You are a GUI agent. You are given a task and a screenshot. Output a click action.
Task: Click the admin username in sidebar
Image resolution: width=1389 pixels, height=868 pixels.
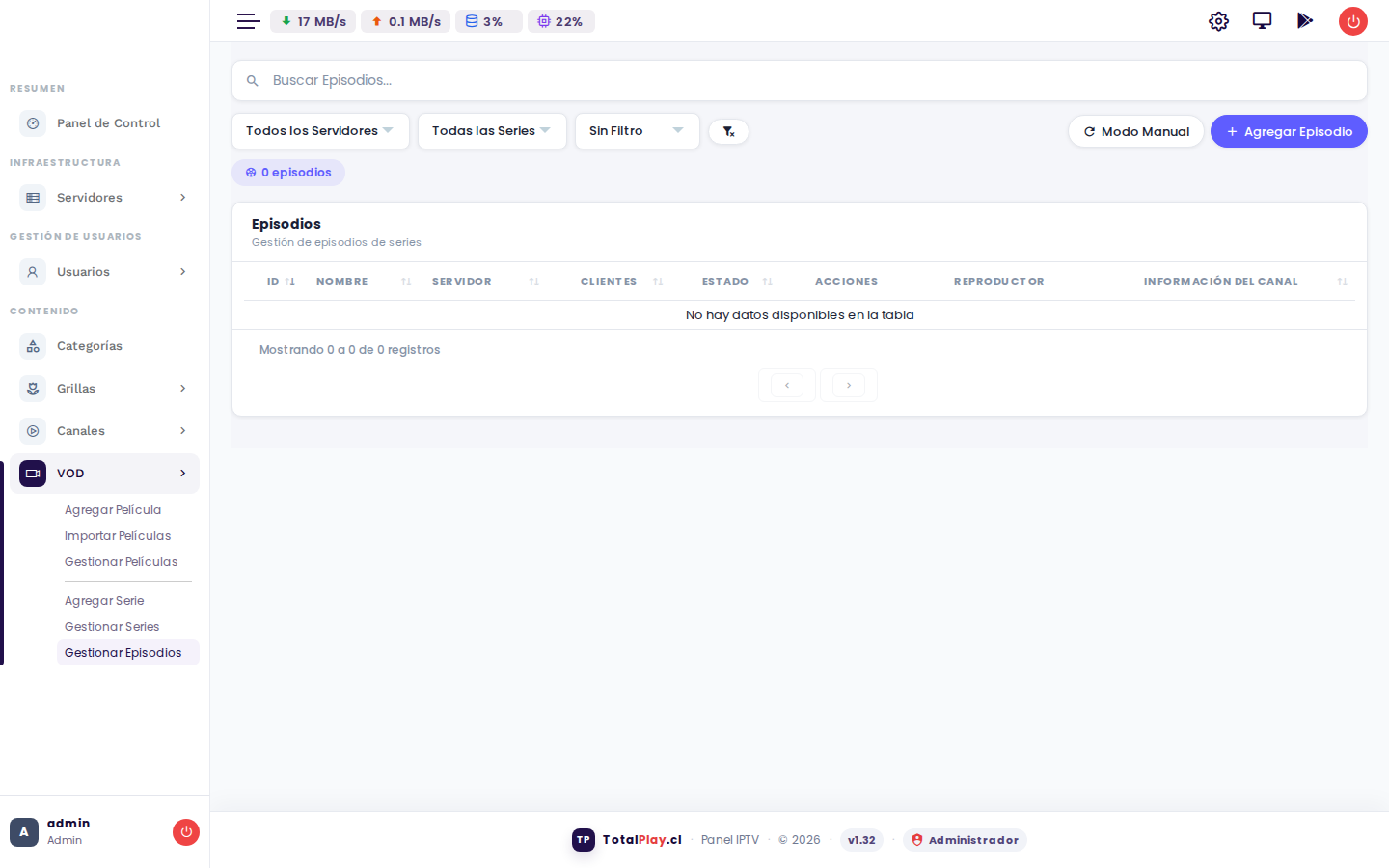(x=68, y=824)
